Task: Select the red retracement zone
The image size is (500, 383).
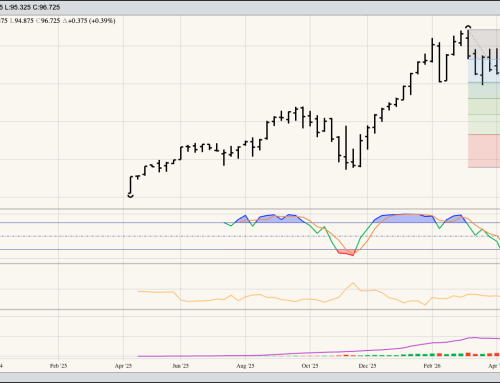Action: point(484,151)
